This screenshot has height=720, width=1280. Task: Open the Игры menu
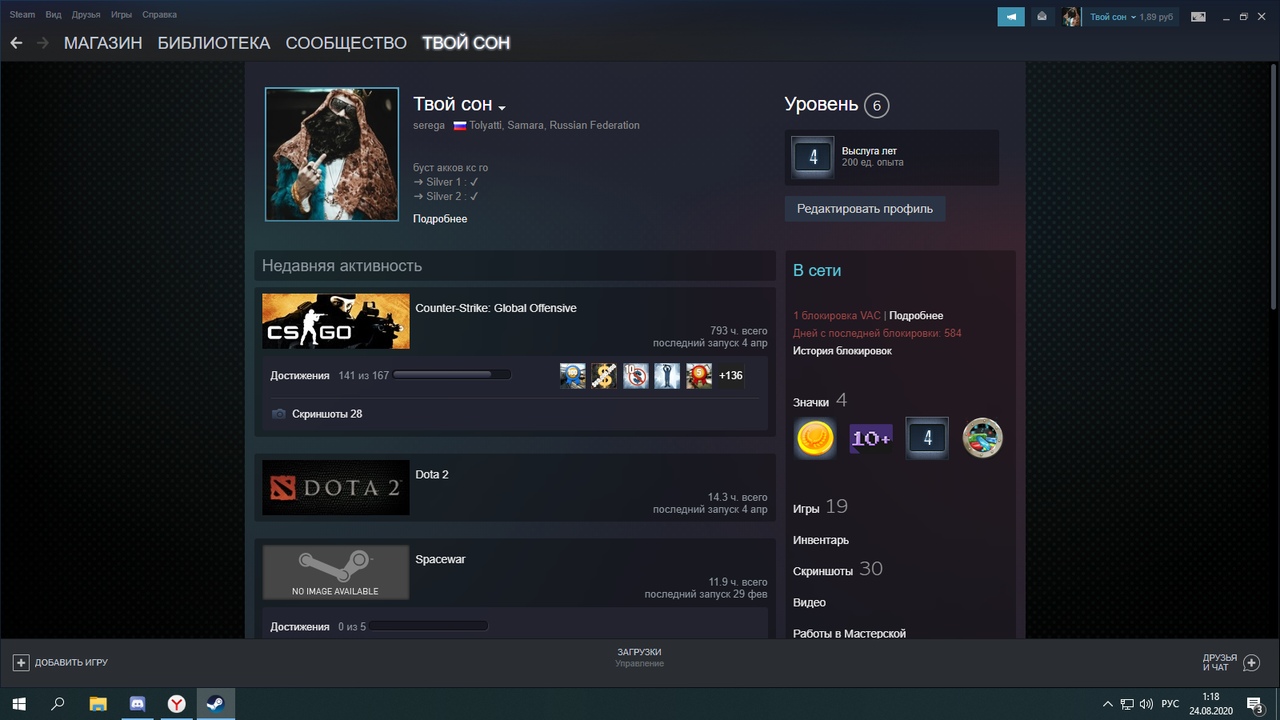[121, 15]
